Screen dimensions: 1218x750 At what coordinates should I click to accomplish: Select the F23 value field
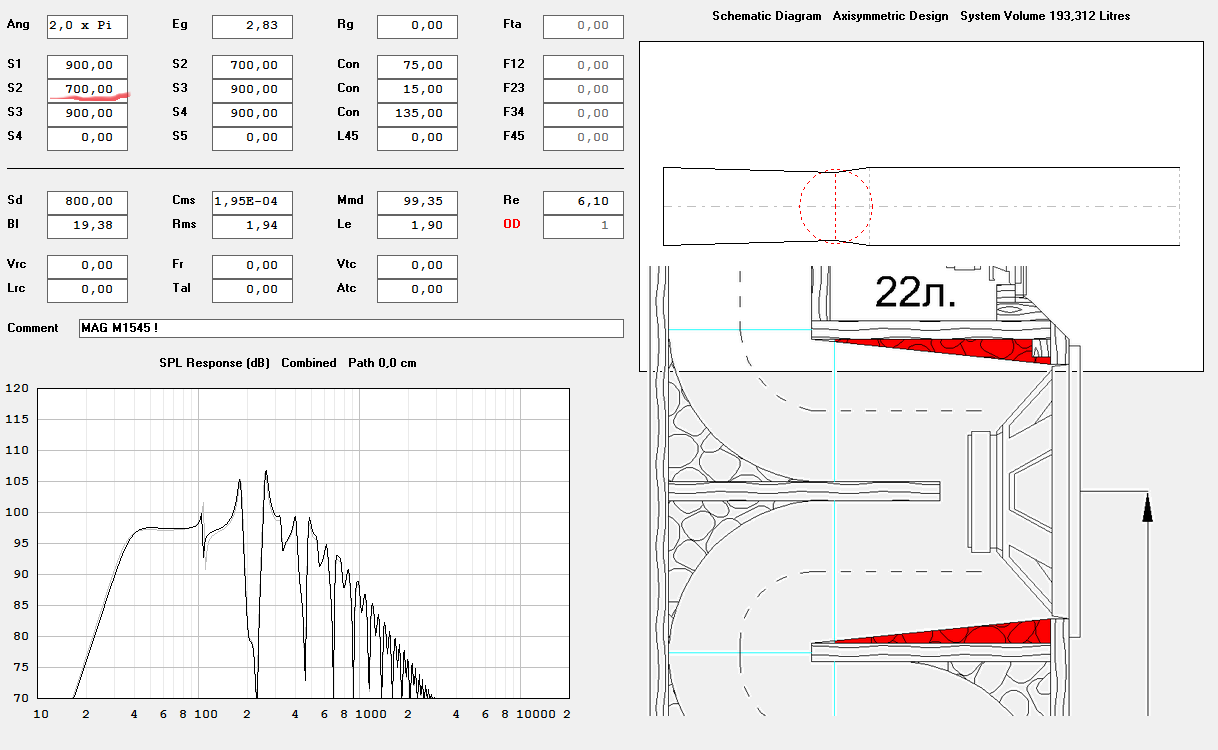[583, 90]
